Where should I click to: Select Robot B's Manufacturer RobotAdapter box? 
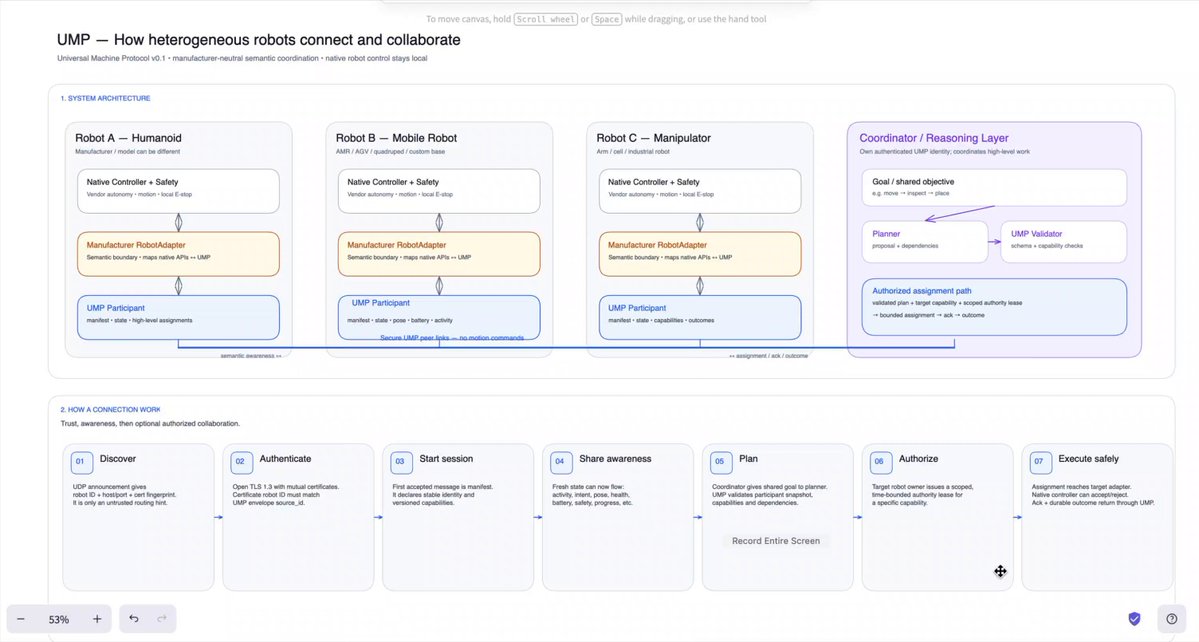pos(439,254)
